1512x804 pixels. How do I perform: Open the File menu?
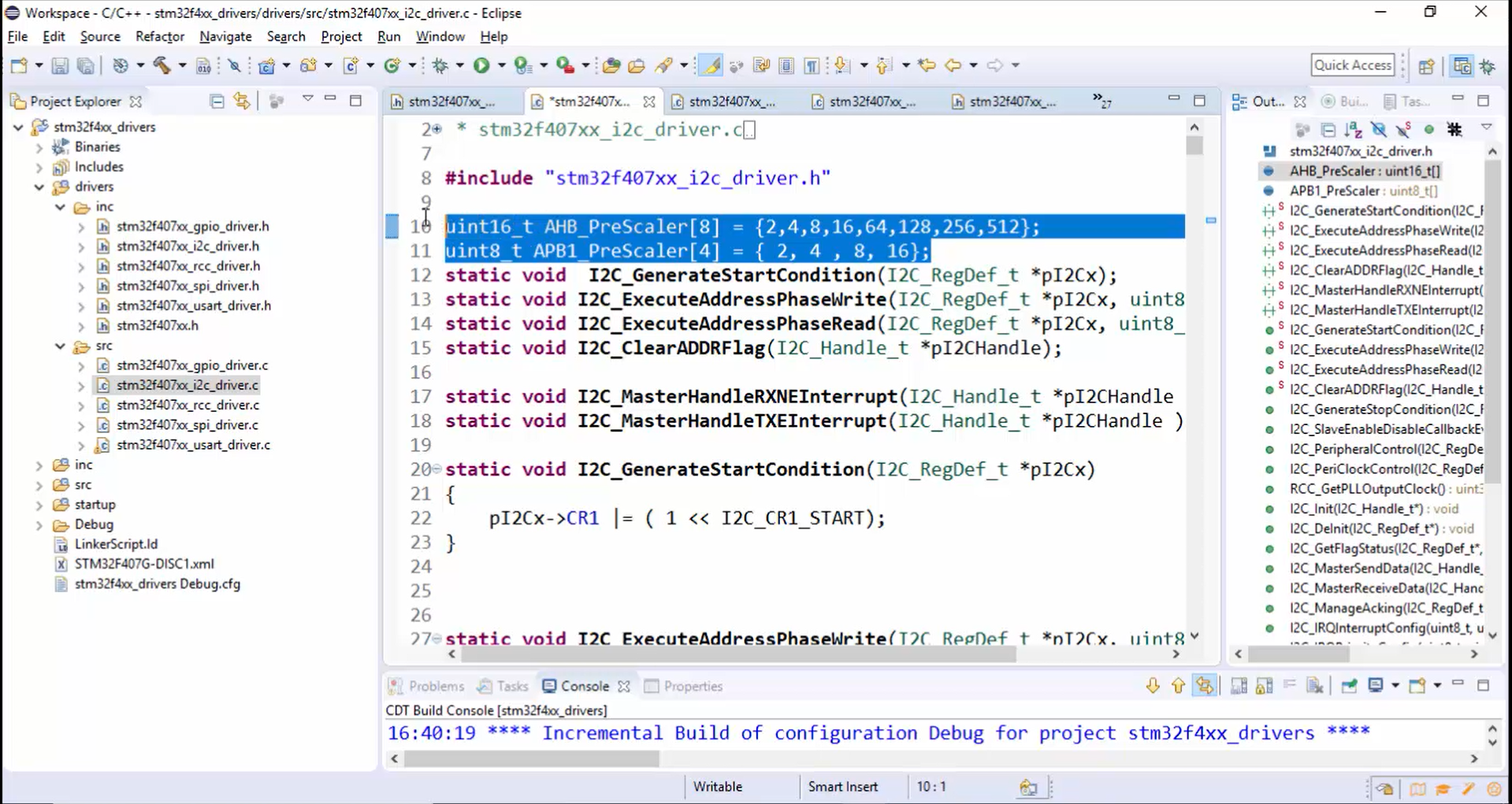[17, 36]
